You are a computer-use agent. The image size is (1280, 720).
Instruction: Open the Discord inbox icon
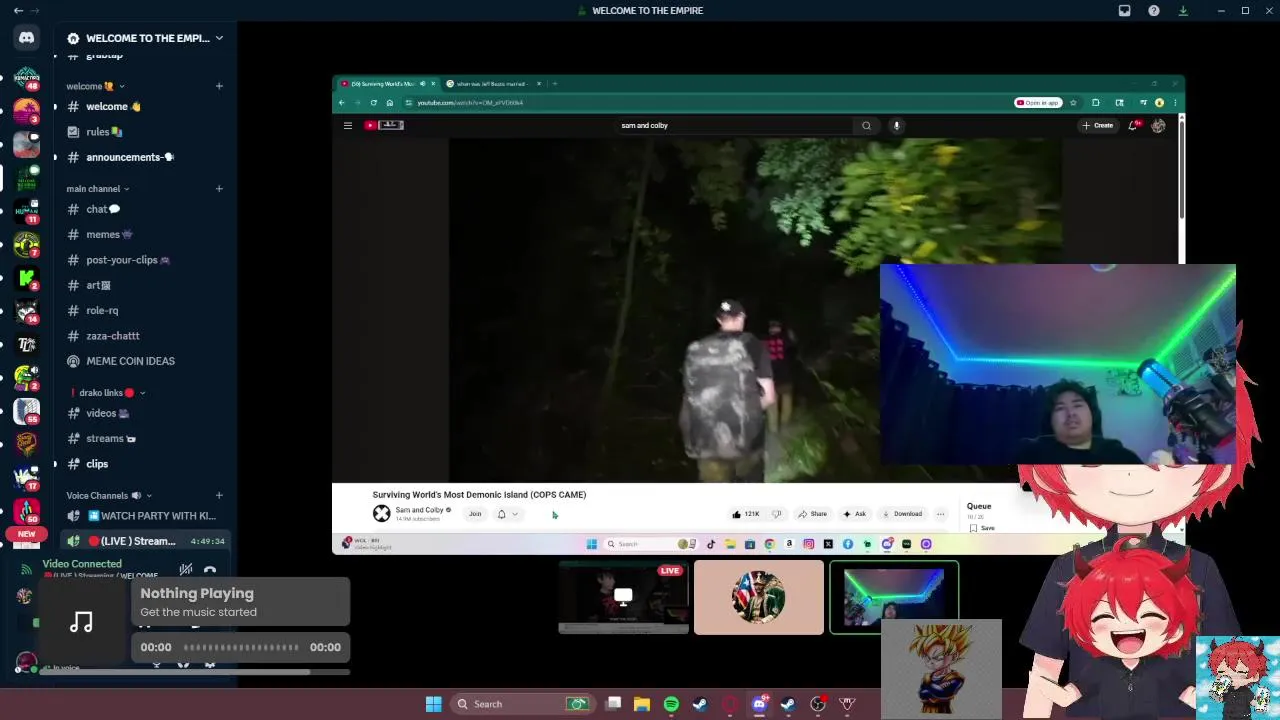(1124, 10)
